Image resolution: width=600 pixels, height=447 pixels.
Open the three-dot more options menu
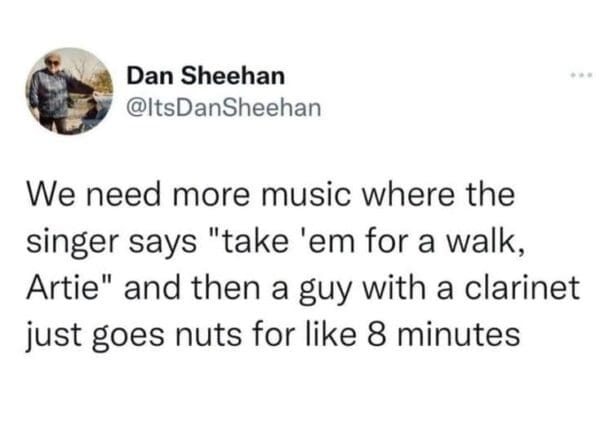(x=581, y=75)
